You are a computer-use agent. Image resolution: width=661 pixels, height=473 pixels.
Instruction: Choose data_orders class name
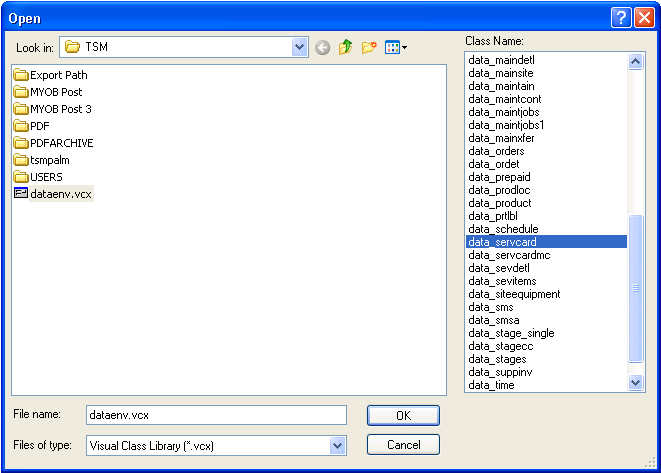click(x=496, y=151)
